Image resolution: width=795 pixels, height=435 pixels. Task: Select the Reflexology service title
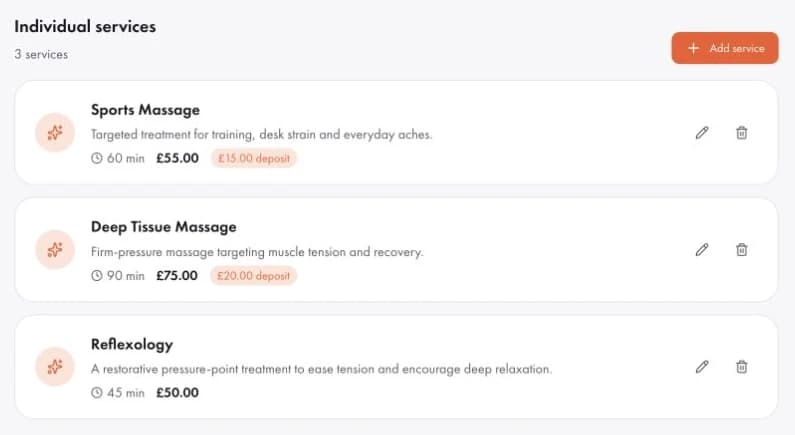click(132, 344)
